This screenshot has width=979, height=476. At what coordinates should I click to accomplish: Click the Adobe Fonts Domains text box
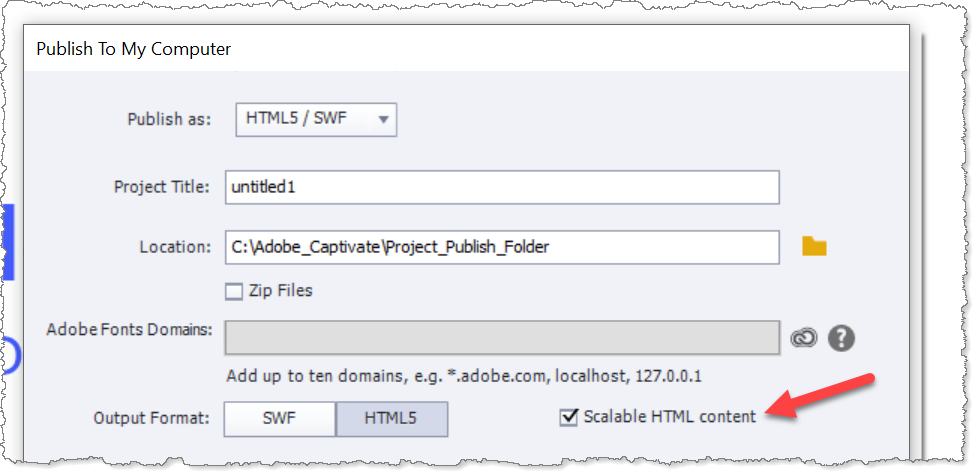point(502,338)
